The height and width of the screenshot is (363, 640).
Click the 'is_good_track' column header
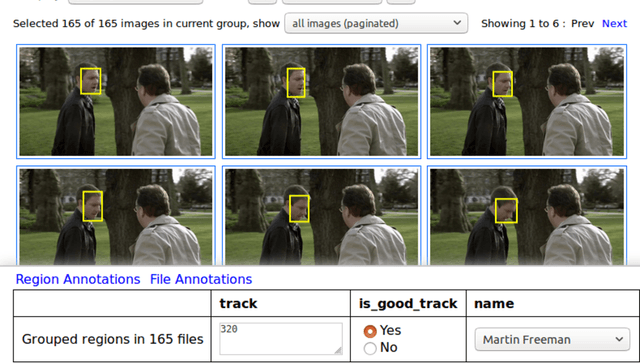click(408, 303)
